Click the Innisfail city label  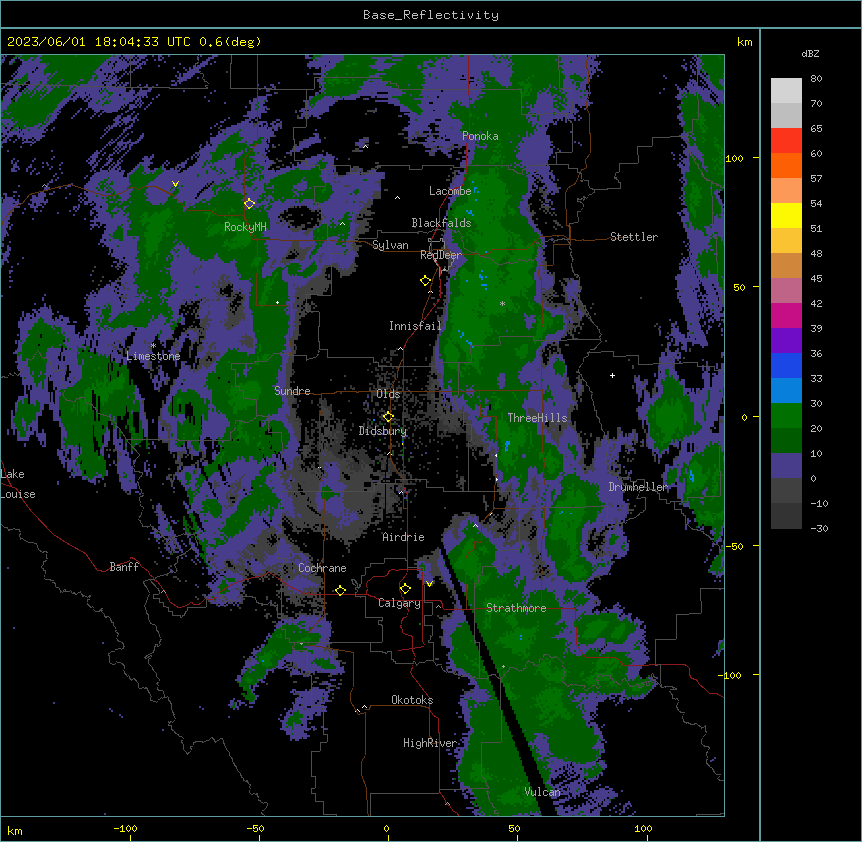tap(415, 326)
